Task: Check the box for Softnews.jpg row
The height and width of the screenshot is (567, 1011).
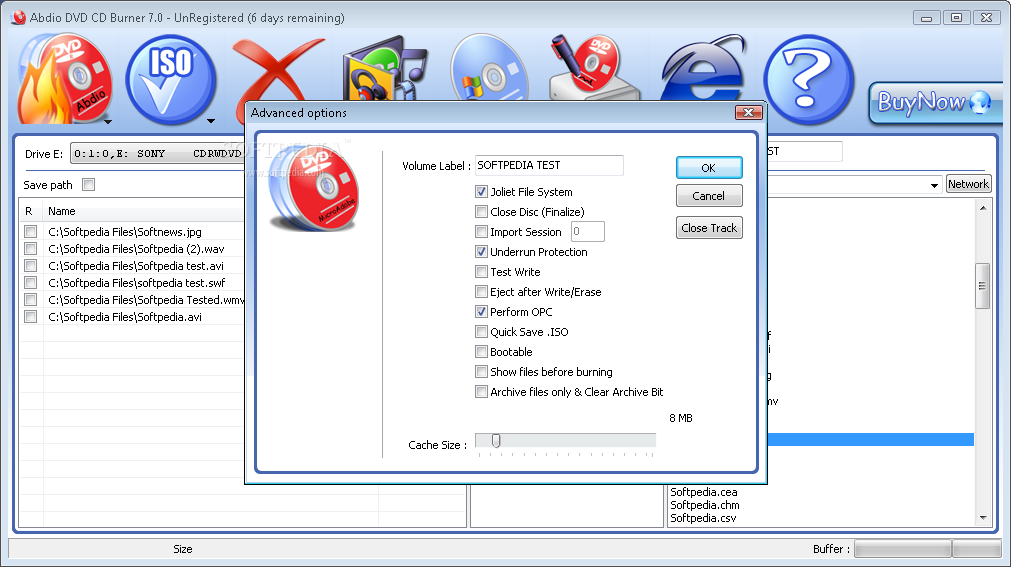Action: pyautogui.click(x=30, y=232)
